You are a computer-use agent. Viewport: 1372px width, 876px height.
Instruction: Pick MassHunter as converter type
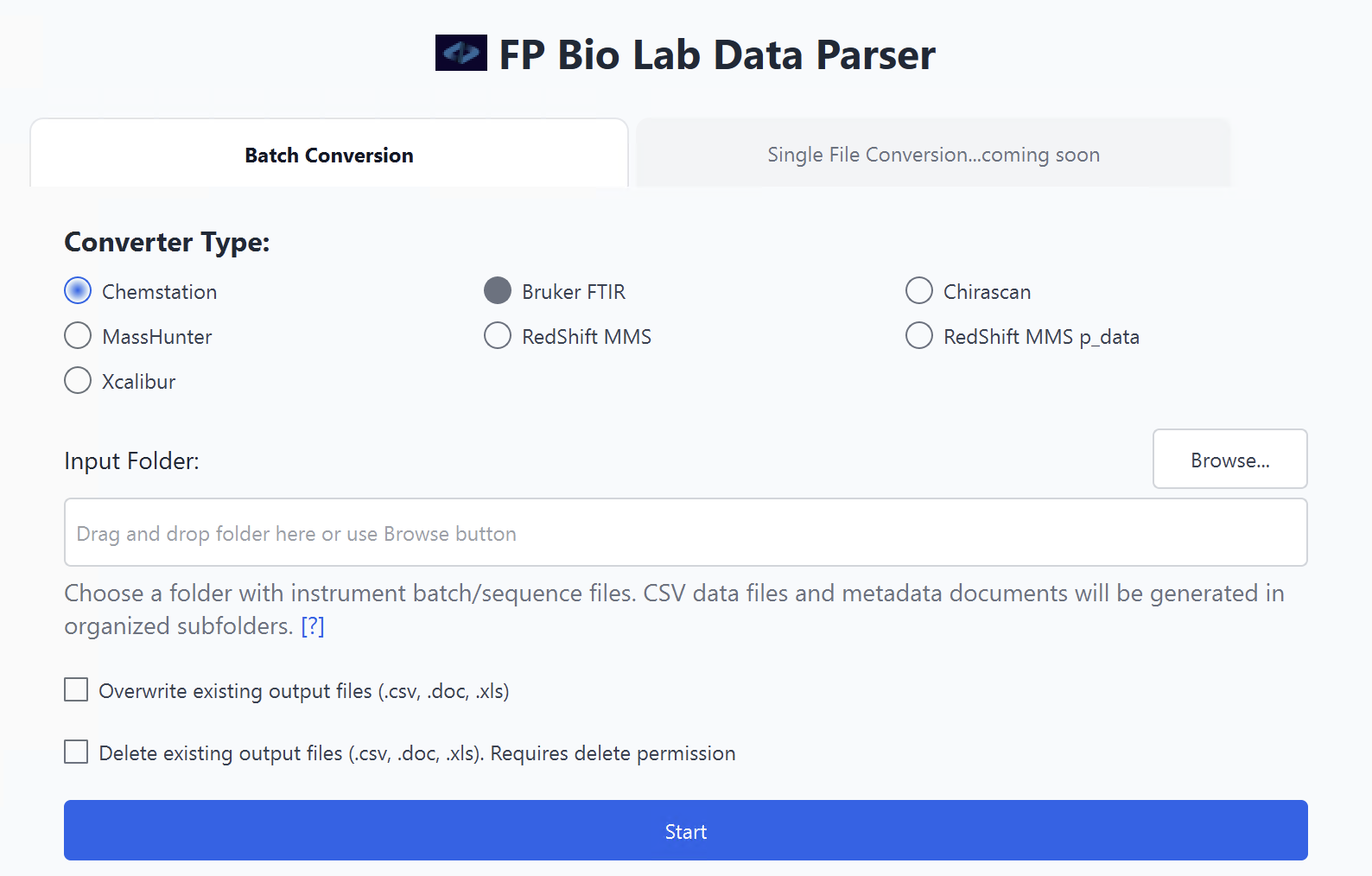coord(78,336)
